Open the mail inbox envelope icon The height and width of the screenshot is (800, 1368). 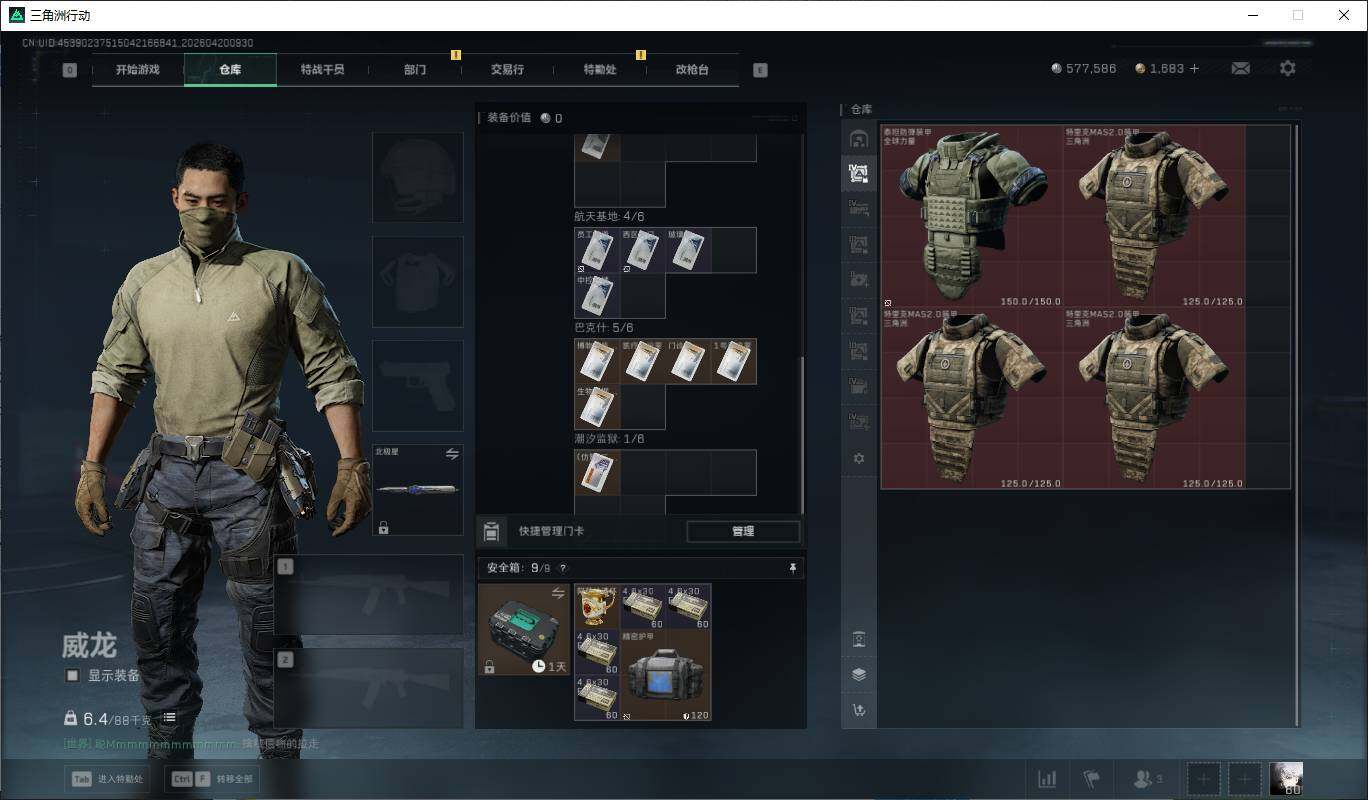[x=1241, y=69]
